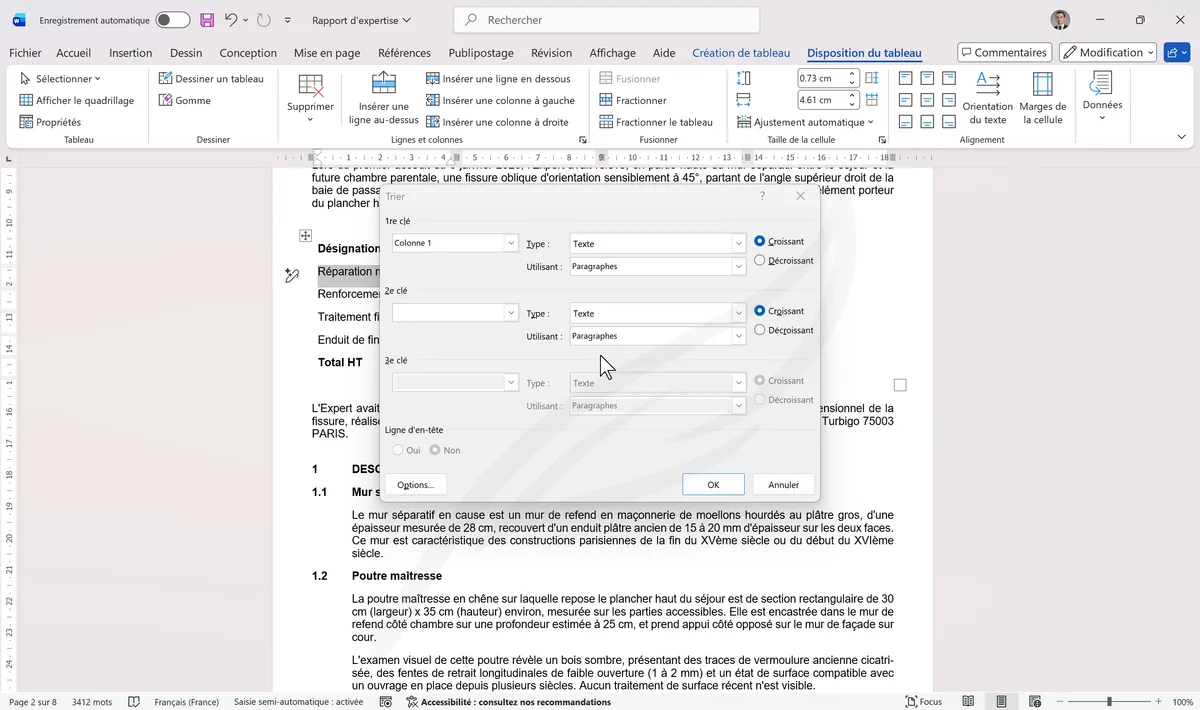This screenshot has width=1200, height=710.
Task: Select the Gomme eraser tool
Action: pos(185,100)
